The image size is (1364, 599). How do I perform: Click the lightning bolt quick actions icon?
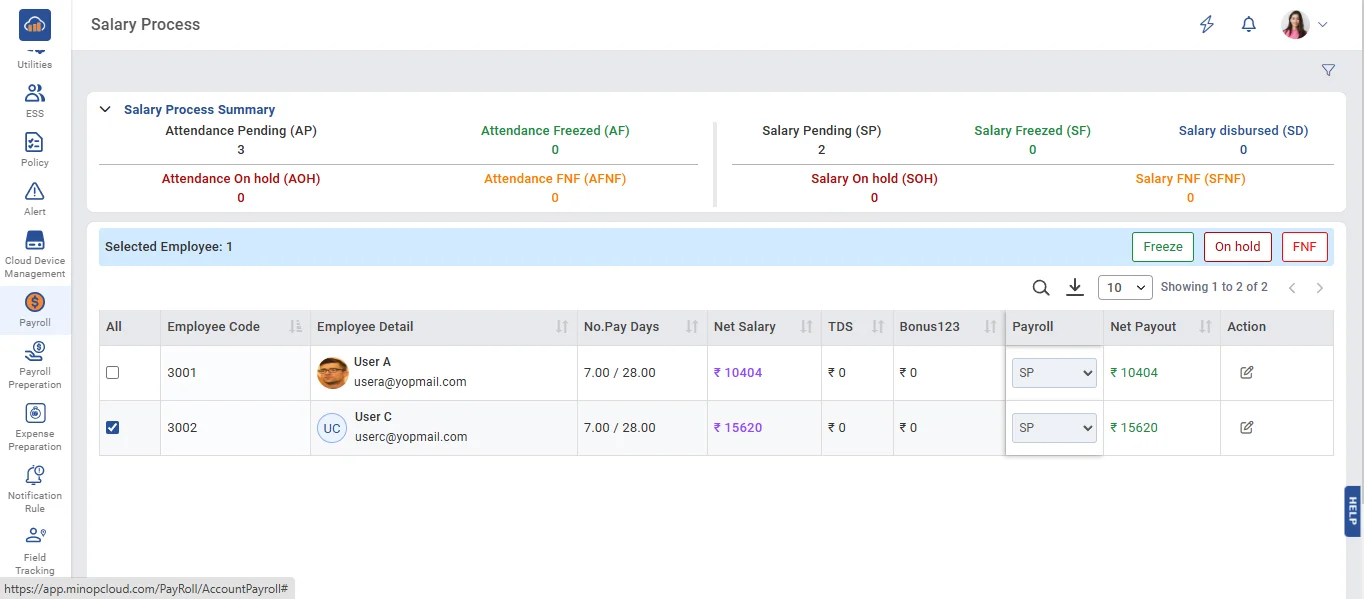[1207, 25]
